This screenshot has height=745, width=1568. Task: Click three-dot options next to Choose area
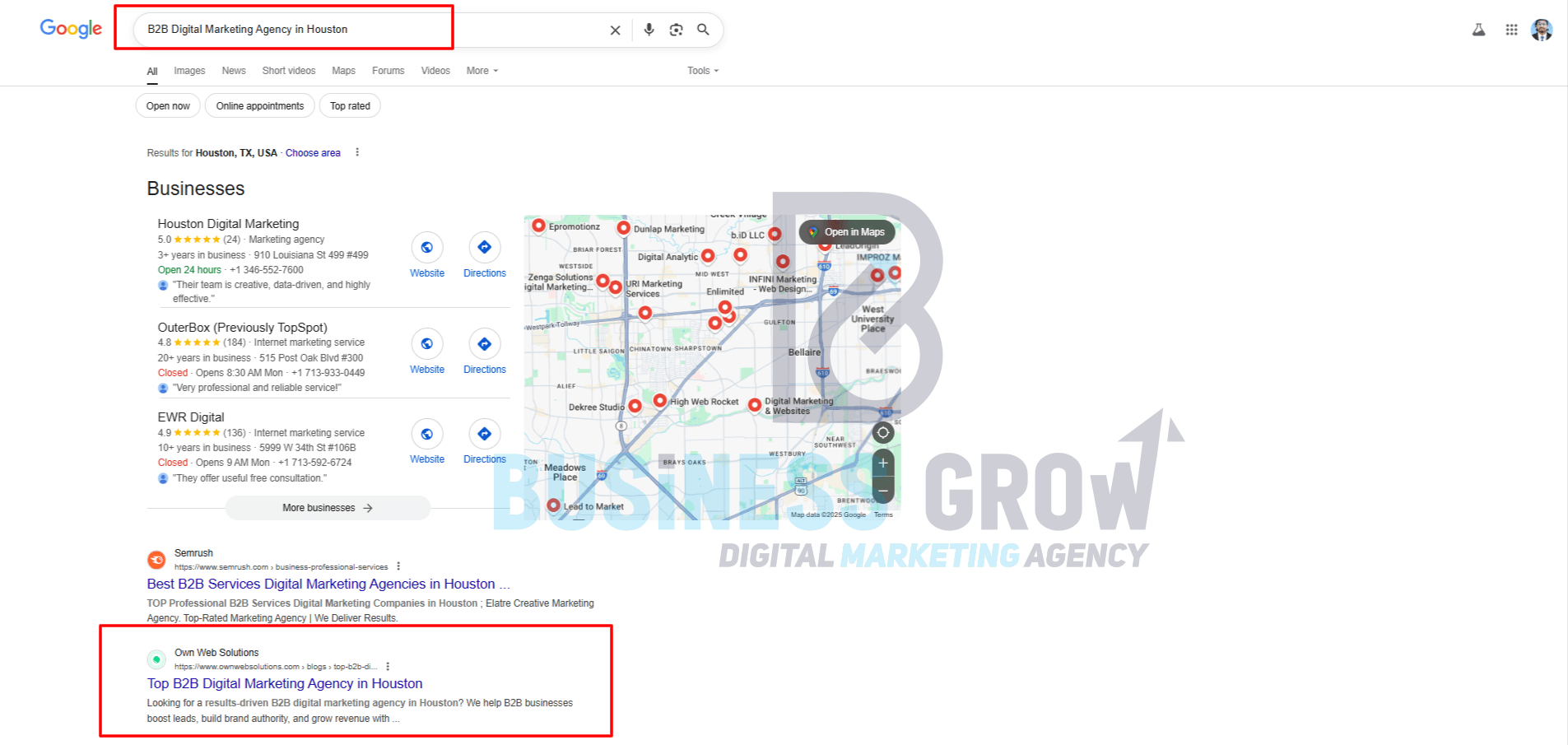tap(357, 152)
